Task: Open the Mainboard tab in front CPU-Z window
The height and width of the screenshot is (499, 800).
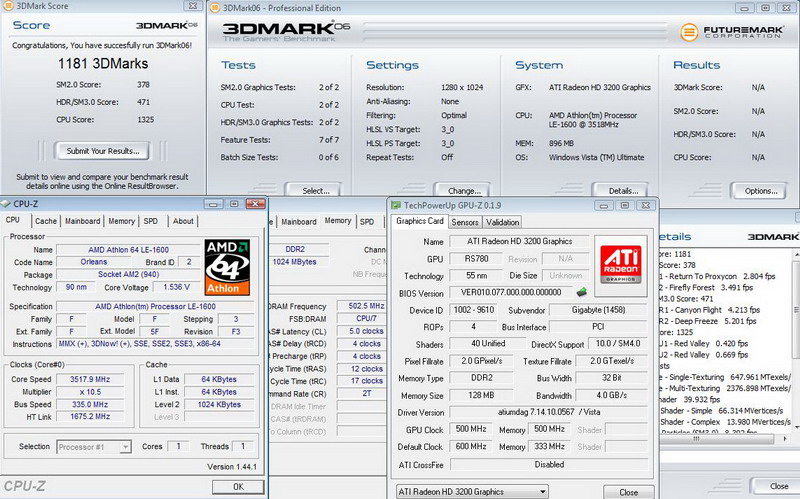Action: click(x=82, y=221)
